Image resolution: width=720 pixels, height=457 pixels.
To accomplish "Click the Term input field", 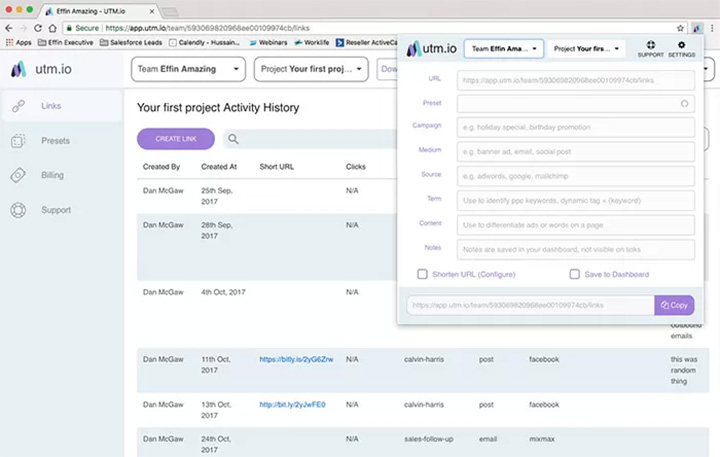I will pyautogui.click(x=575, y=201).
